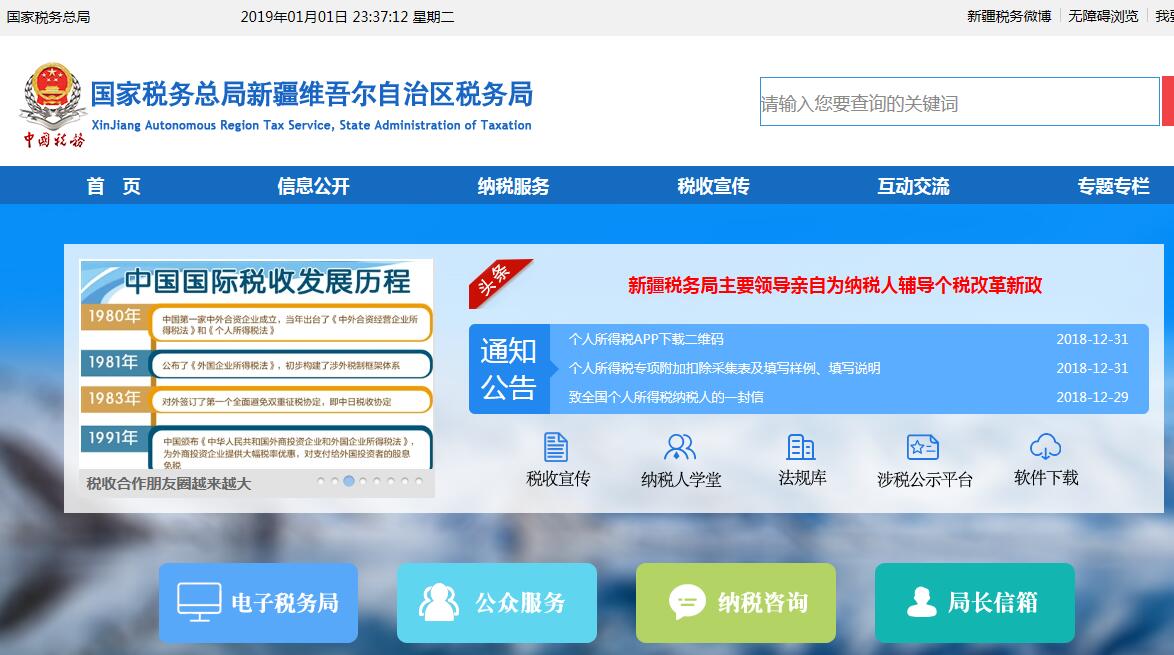Open the 中国国际税收发展历程 carousel image
Screen dimensions: 1174x655
256,364
